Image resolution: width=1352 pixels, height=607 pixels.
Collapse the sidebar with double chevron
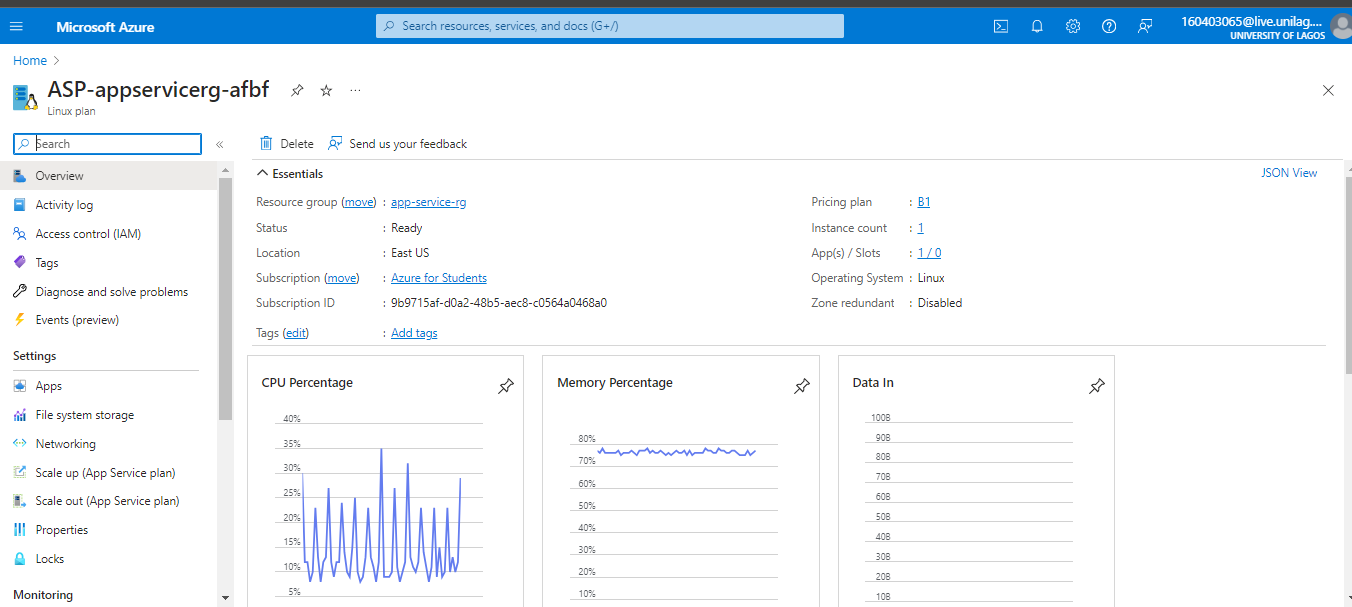(x=220, y=144)
